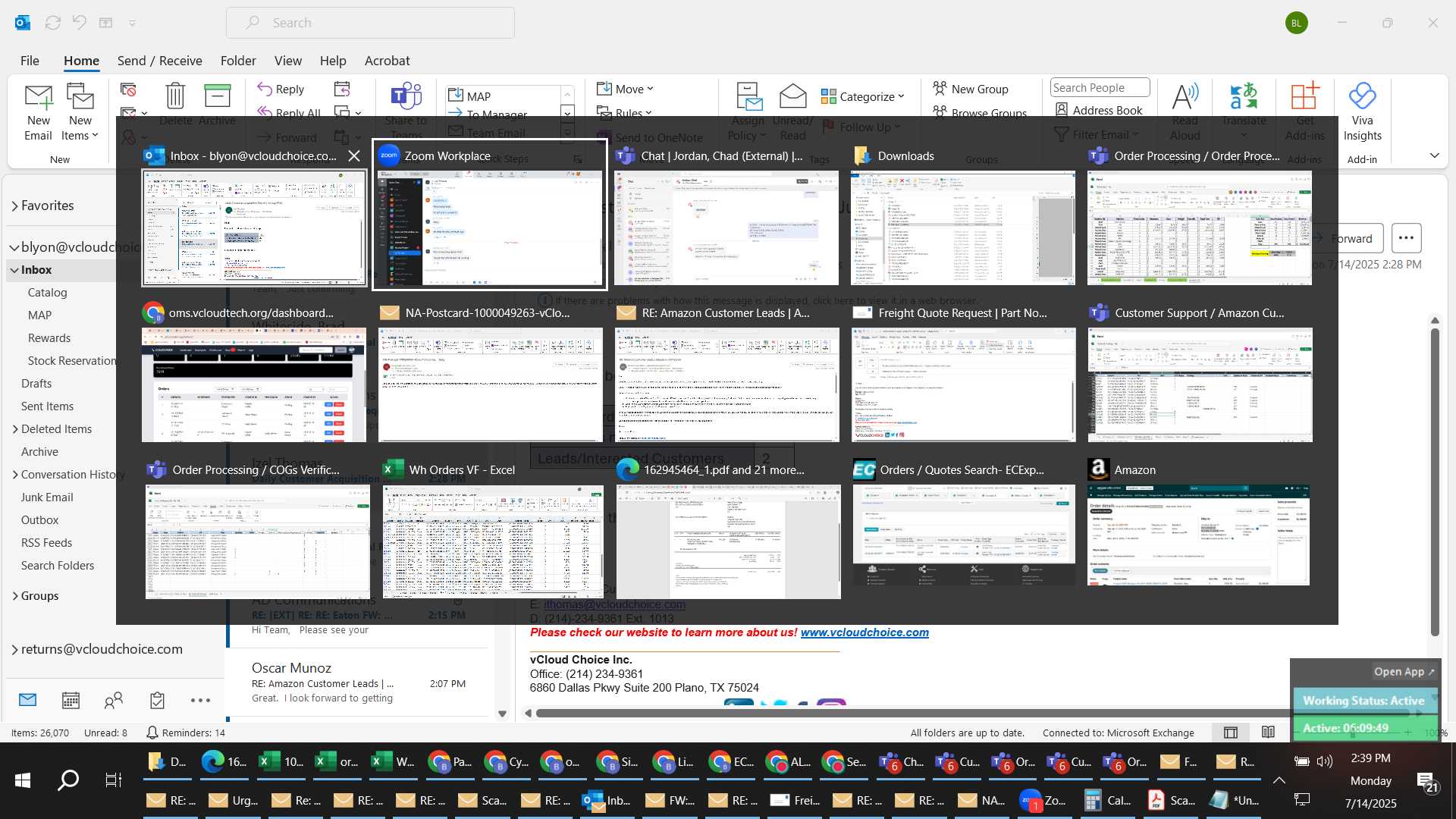This screenshot has height=819, width=1456.
Task: Switch to the Folder tab
Action: click(x=238, y=61)
